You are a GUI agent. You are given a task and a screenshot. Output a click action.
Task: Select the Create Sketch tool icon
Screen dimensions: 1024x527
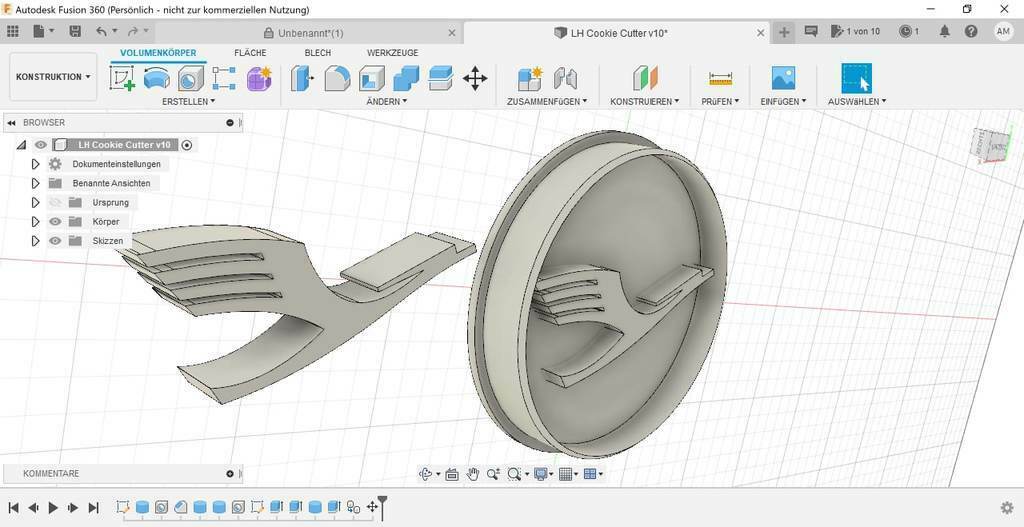point(122,78)
